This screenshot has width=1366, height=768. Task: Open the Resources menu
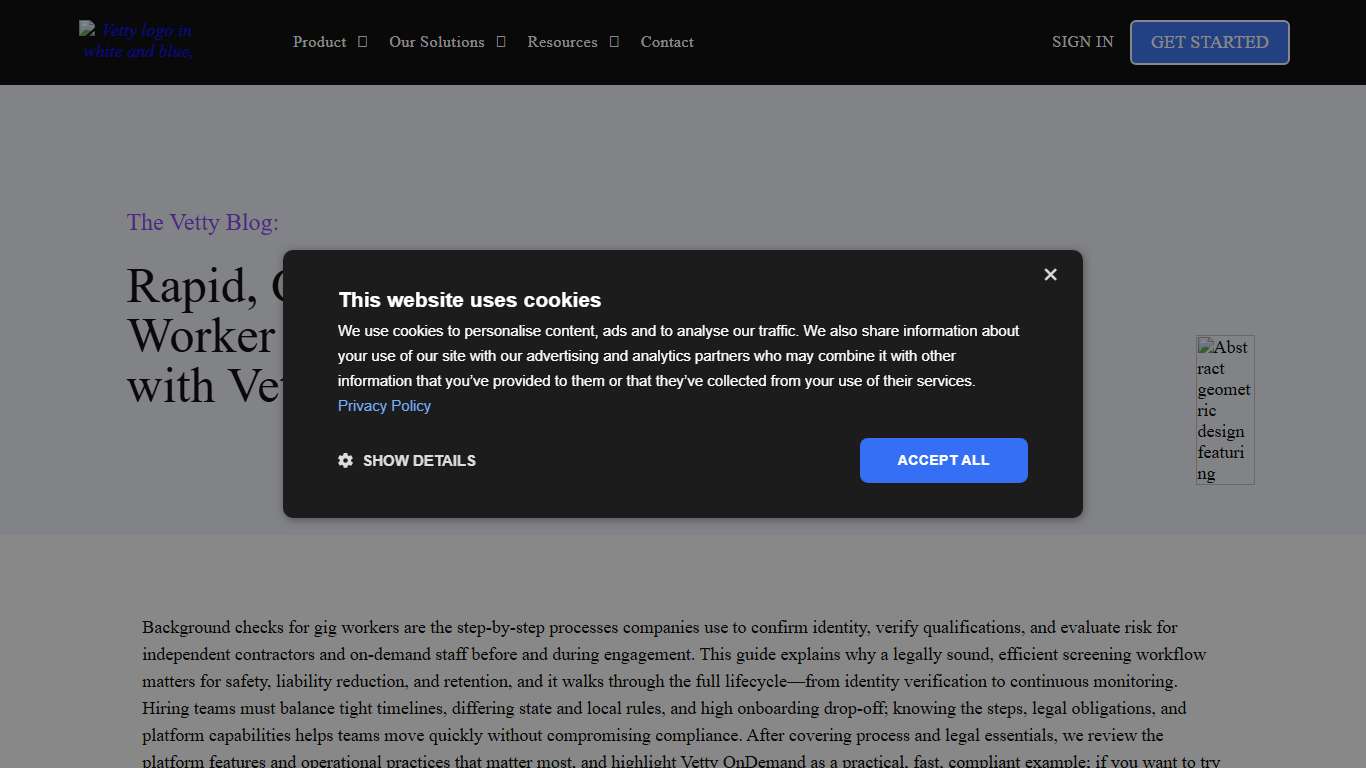point(562,42)
